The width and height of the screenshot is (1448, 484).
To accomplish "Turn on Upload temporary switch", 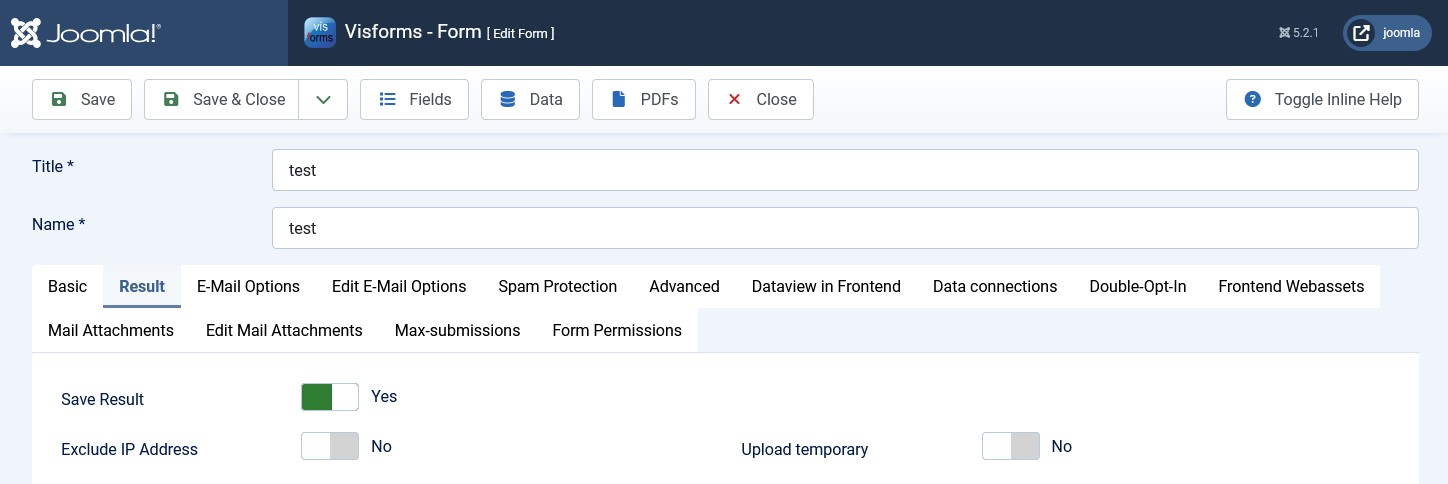I will (1010, 447).
